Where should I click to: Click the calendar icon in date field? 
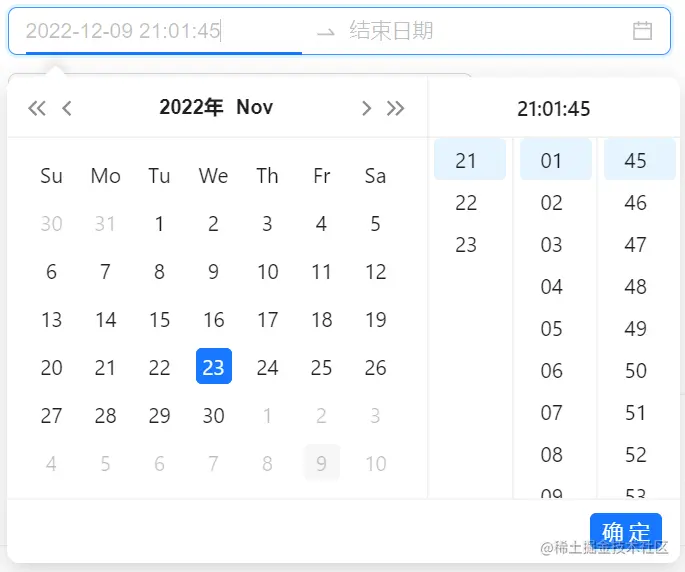click(643, 31)
